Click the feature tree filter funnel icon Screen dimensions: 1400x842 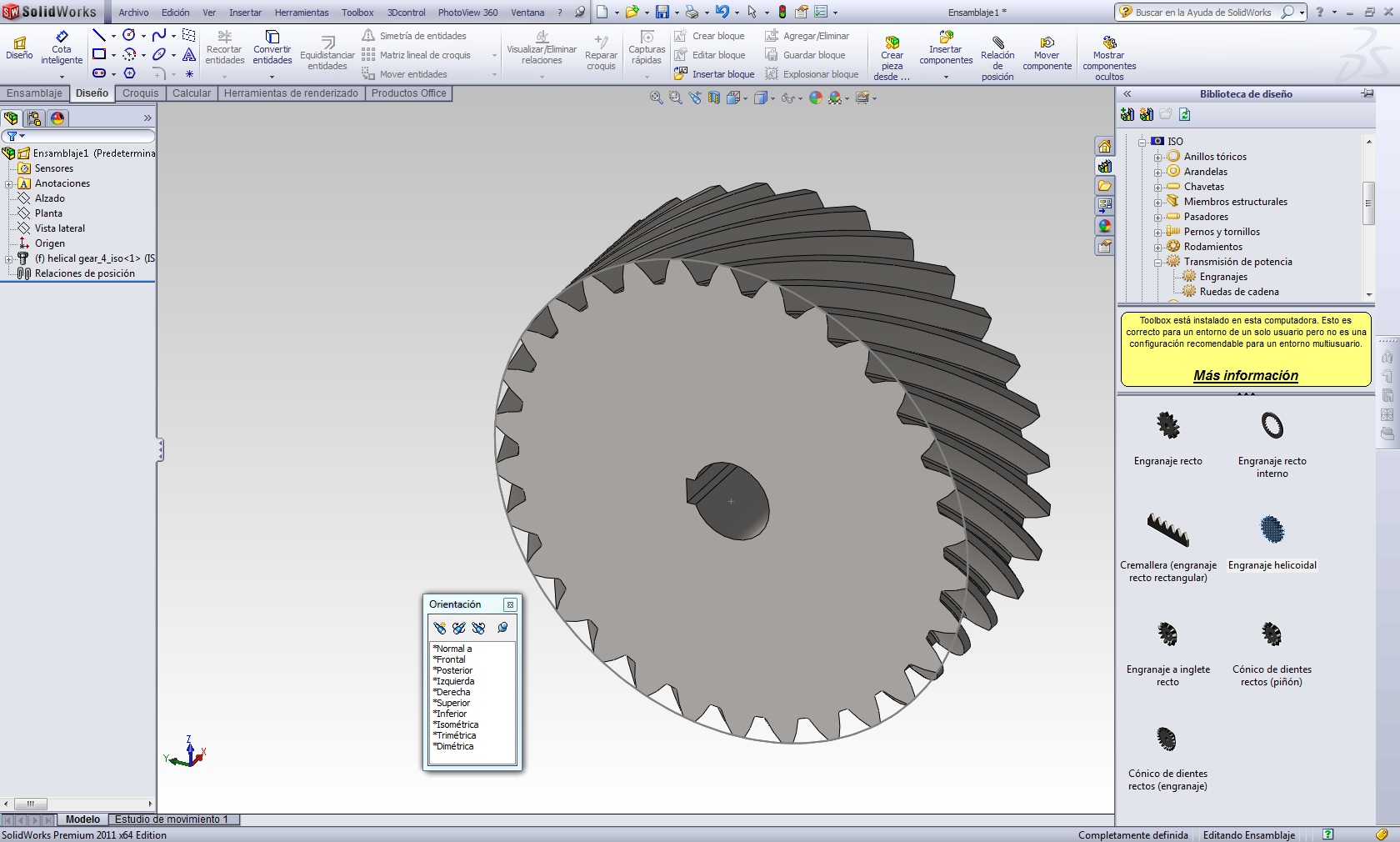pos(12,136)
